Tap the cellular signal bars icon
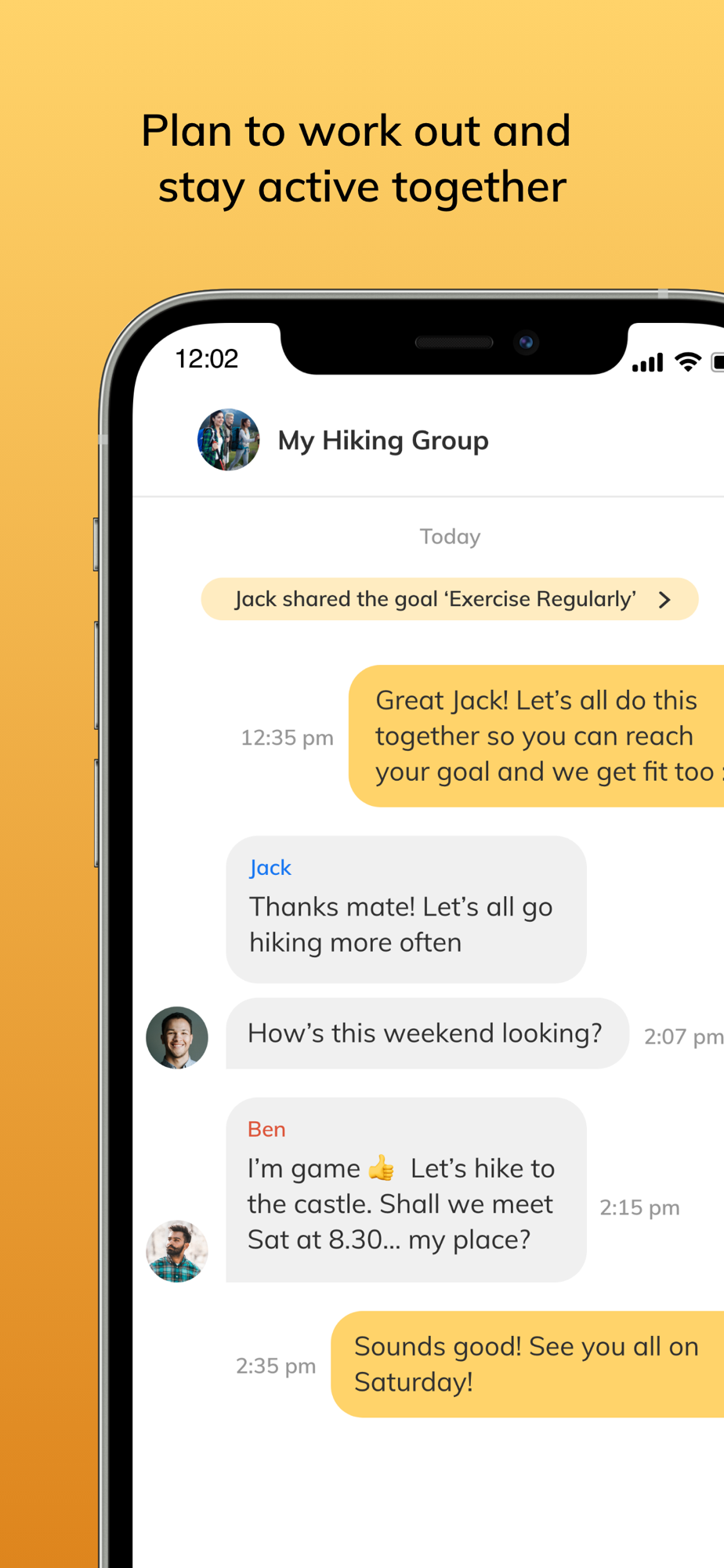This screenshot has width=724, height=1568. (x=648, y=362)
